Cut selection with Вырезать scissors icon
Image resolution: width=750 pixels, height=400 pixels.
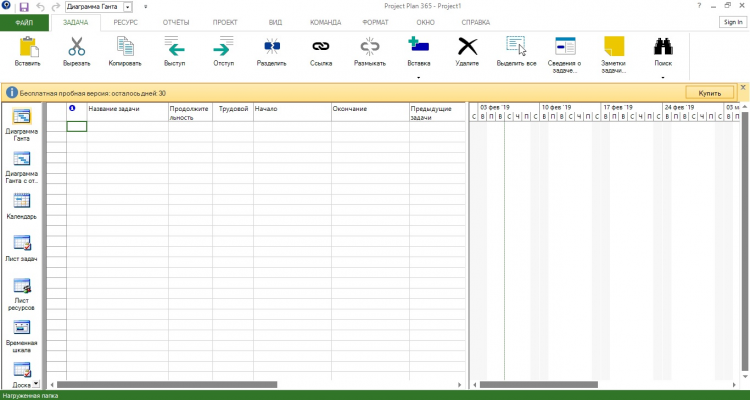point(77,47)
